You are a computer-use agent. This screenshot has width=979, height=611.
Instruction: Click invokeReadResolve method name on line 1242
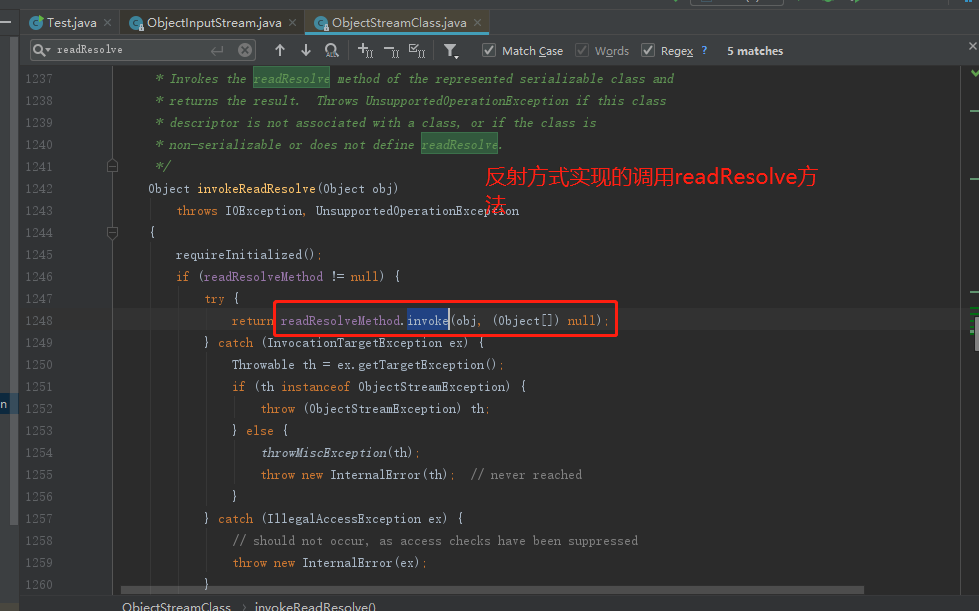click(x=257, y=188)
